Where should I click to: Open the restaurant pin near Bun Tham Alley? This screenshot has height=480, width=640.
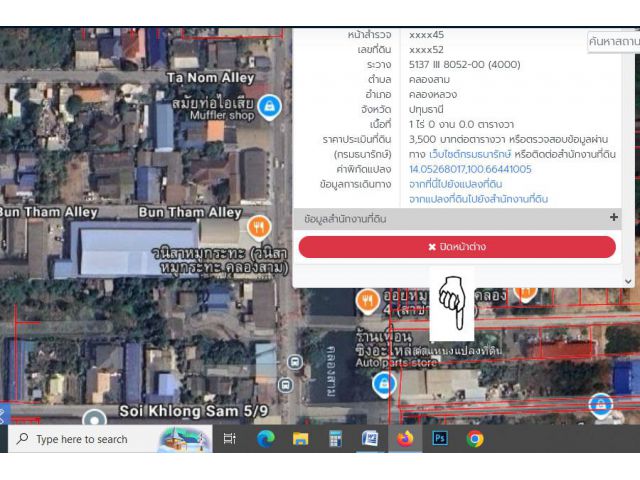tap(259, 228)
